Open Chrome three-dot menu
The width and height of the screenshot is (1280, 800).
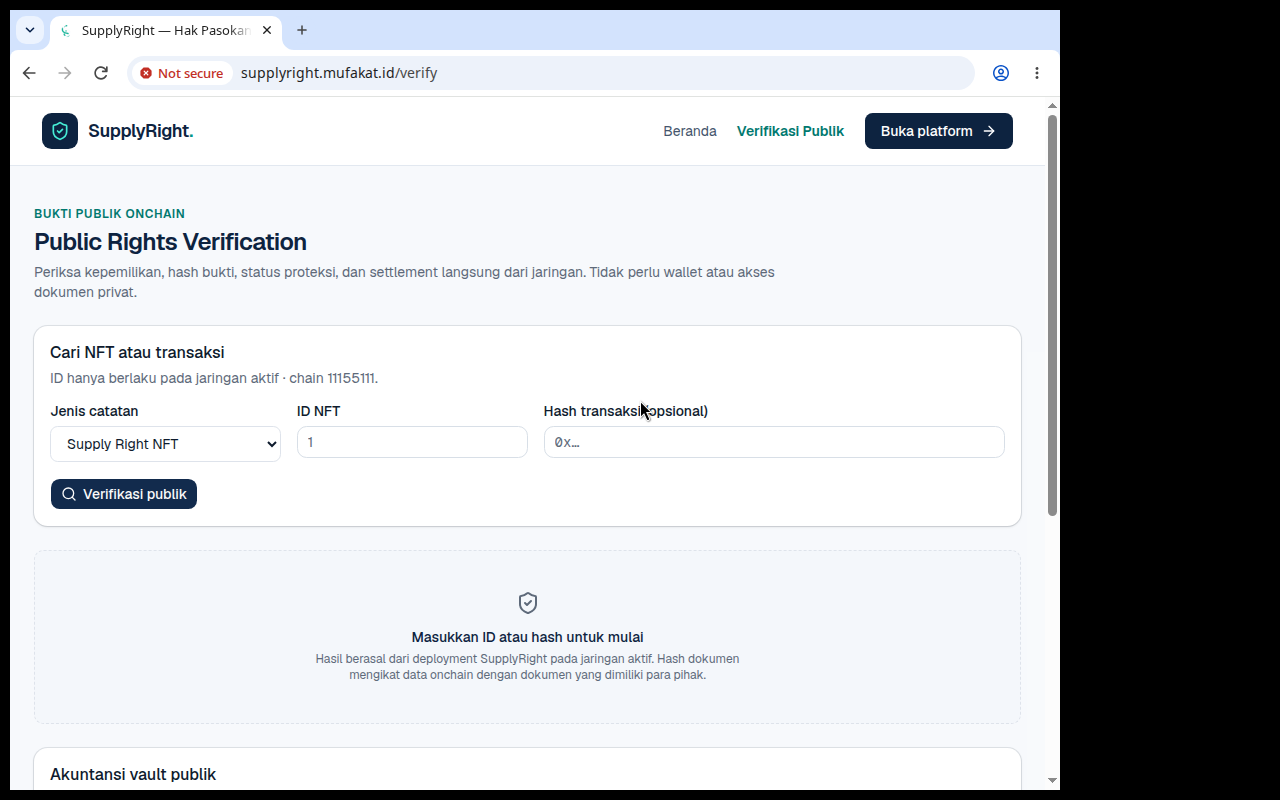[x=1037, y=73]
